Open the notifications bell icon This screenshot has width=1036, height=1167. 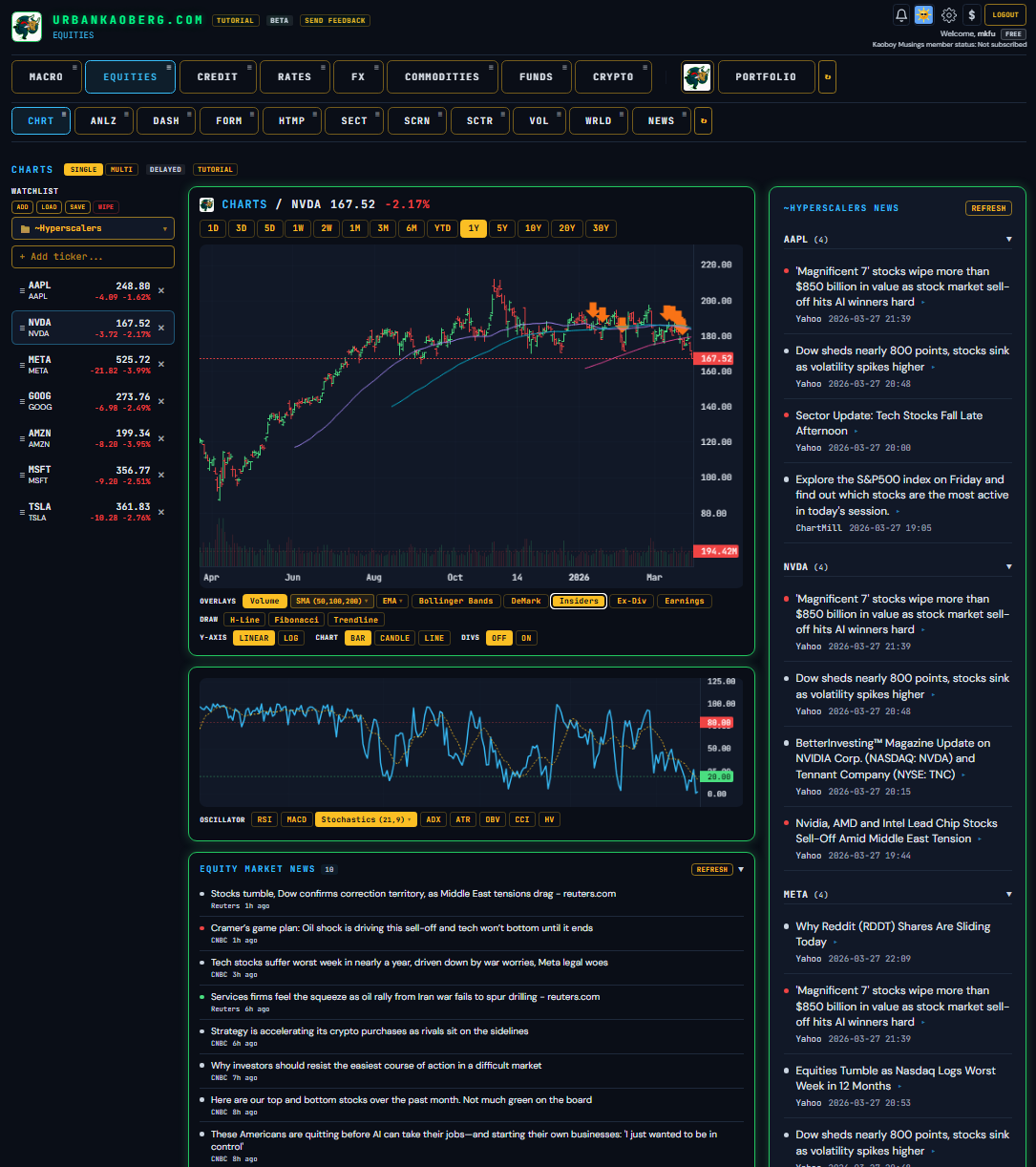tap(900, 14)
